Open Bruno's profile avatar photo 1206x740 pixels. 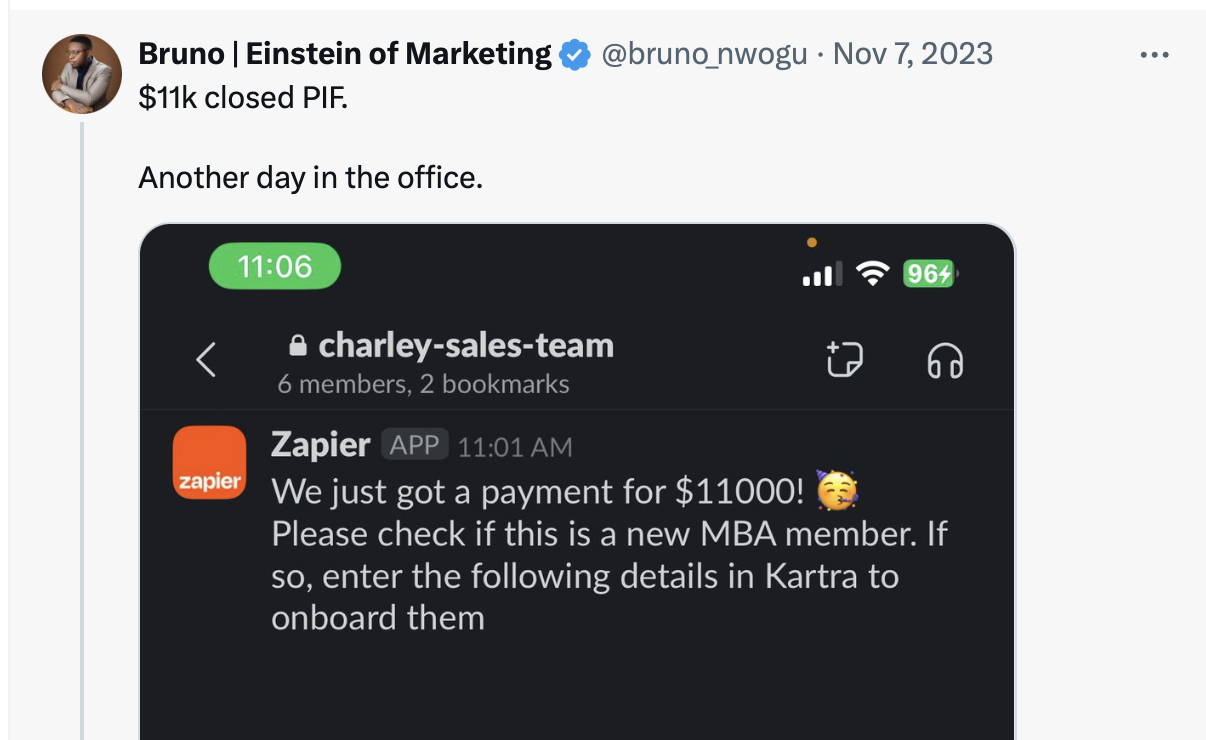[x=81, y=74]
